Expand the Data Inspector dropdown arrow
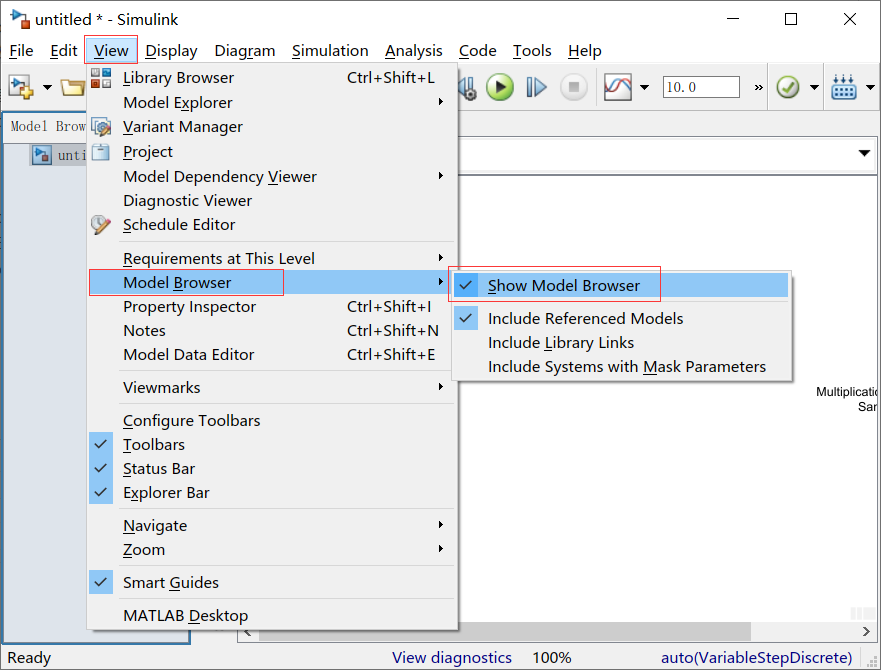881x670 pixels. tap(644, 87)
